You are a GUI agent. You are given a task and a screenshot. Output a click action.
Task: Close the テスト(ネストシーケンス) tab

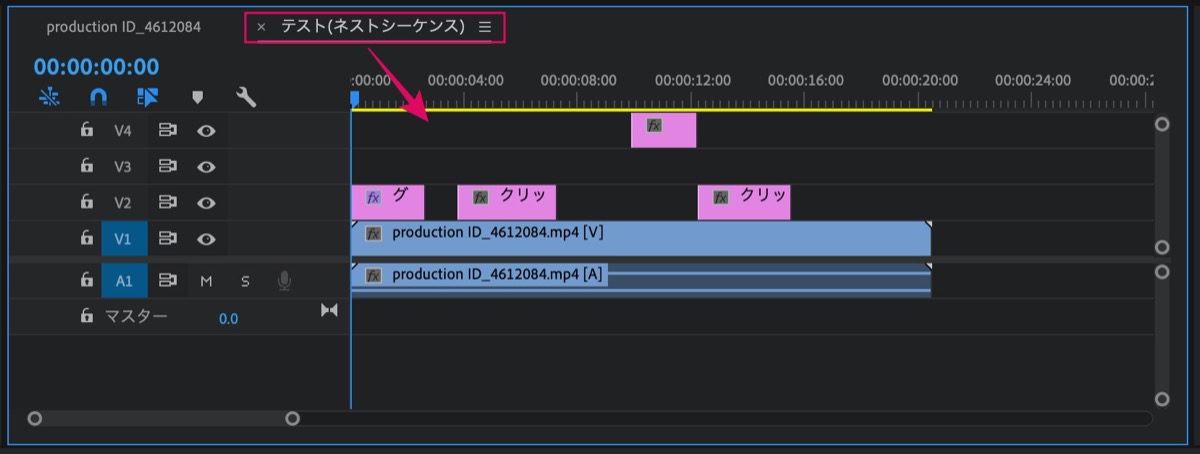pos(261,27)
